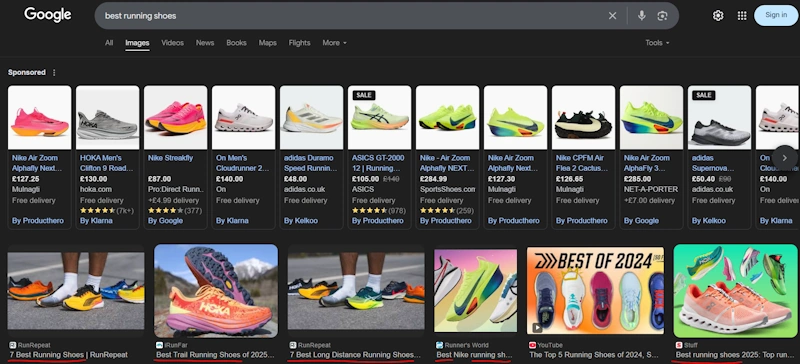
Task: Open 'The Top 5 Running Shoes of 2024' caption
Action: pos(594,354)
